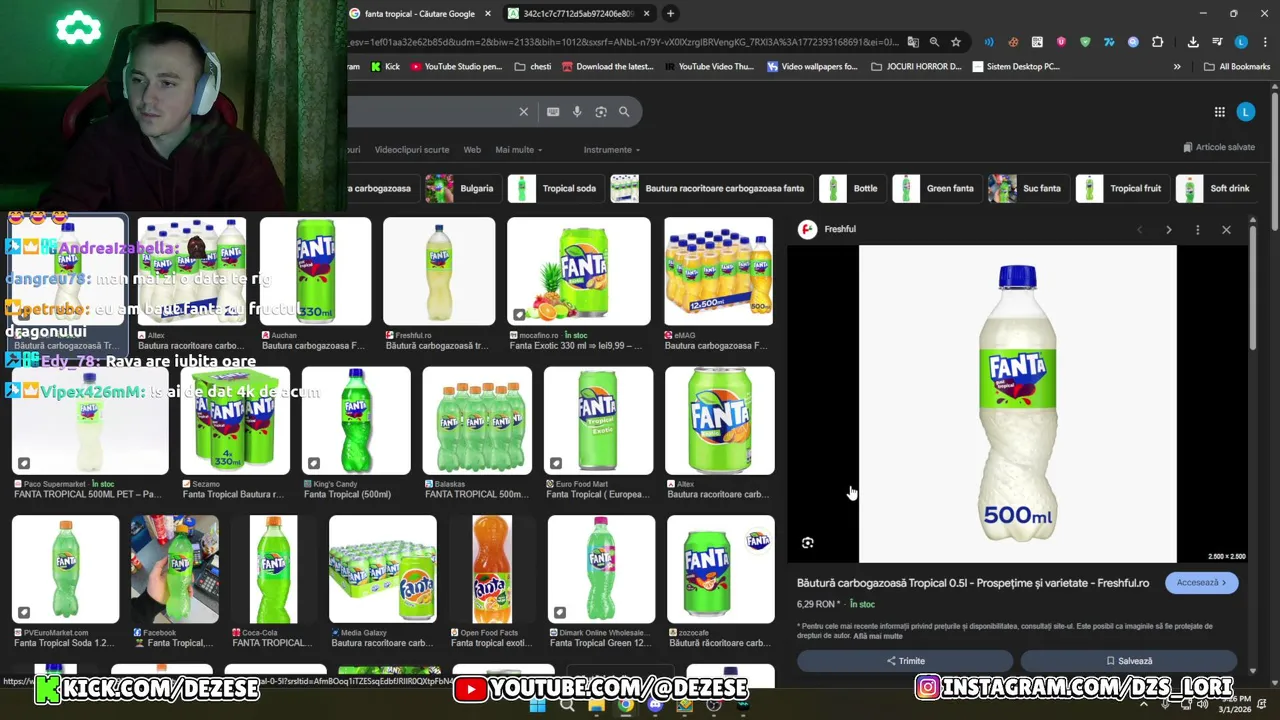Screen dimensions: 1280x720
Task: Open the Extensions puzzle menu
Action: (1157, 42)
